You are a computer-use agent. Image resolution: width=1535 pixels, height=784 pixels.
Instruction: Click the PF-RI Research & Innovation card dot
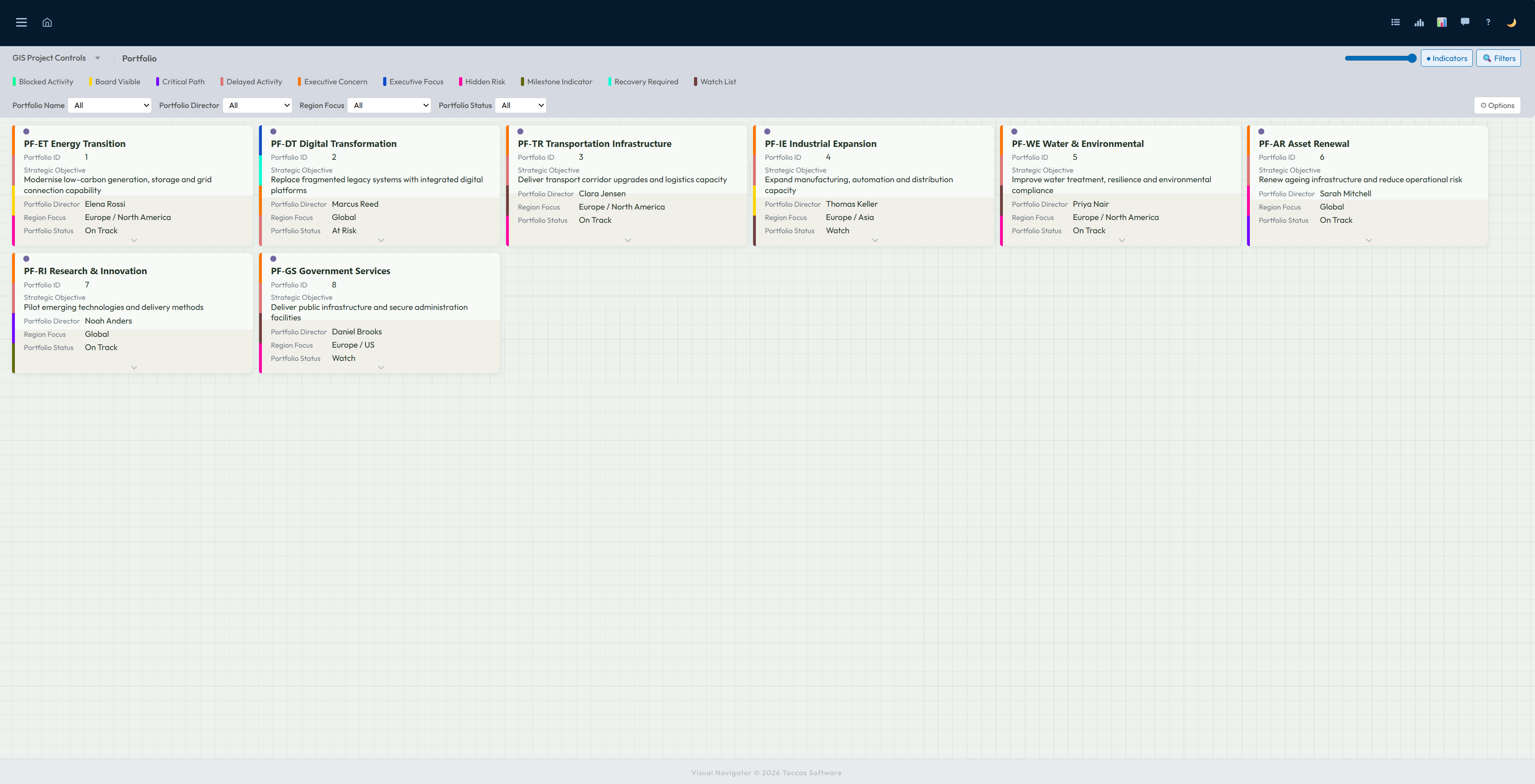[x=26, y=259]
